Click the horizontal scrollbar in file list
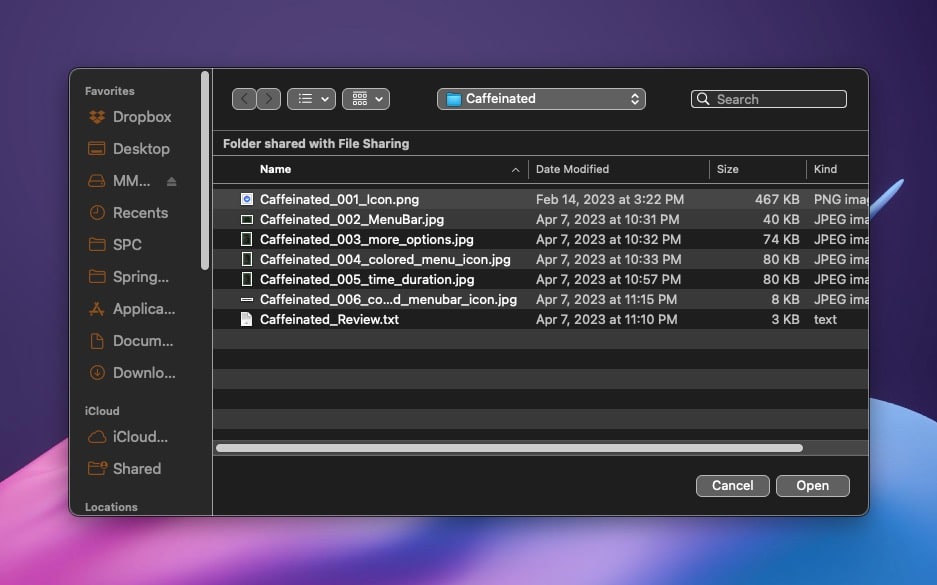This screenshot has width=937, height=585. click(x=509, y=448)
